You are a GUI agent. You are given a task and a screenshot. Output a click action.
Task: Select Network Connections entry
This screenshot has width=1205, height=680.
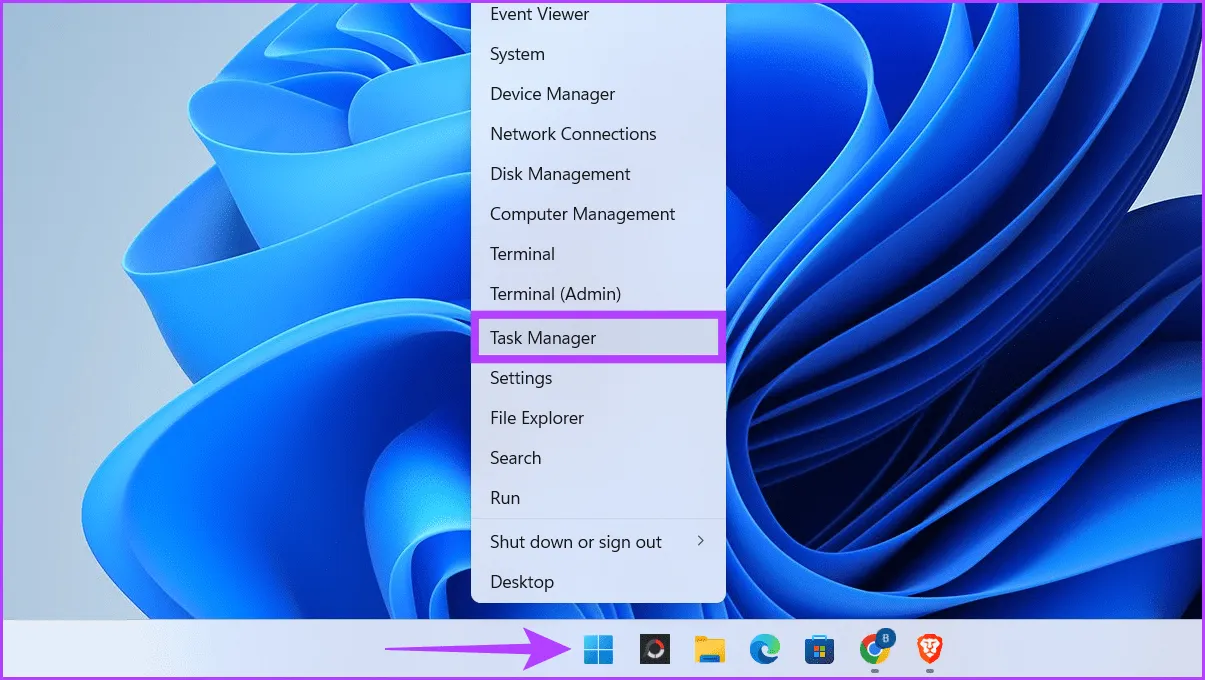tap(573, 134)
